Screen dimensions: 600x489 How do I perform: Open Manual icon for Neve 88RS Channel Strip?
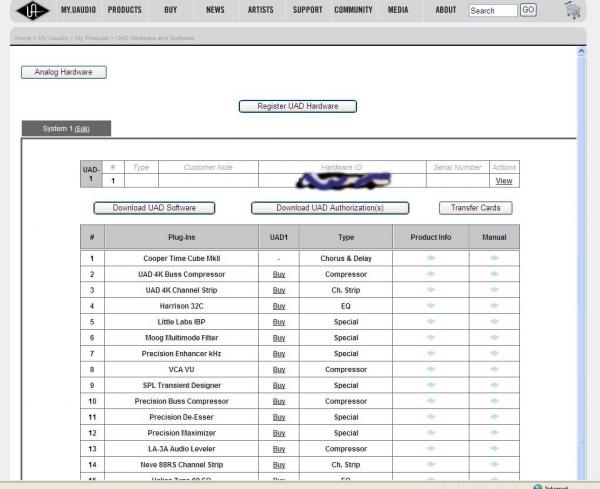[x=494, y=465]
